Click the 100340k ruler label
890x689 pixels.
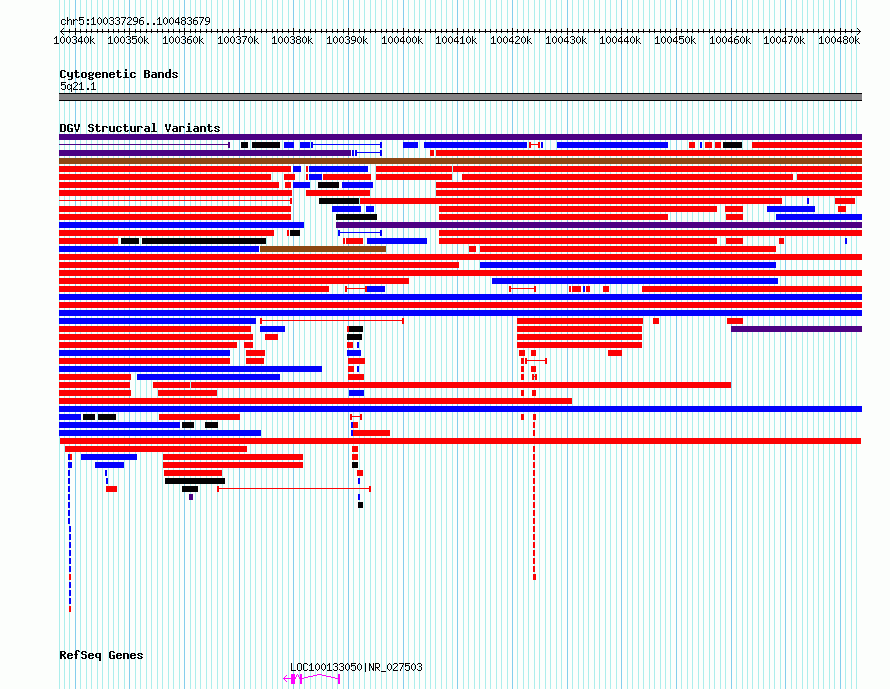coord(74,40)
